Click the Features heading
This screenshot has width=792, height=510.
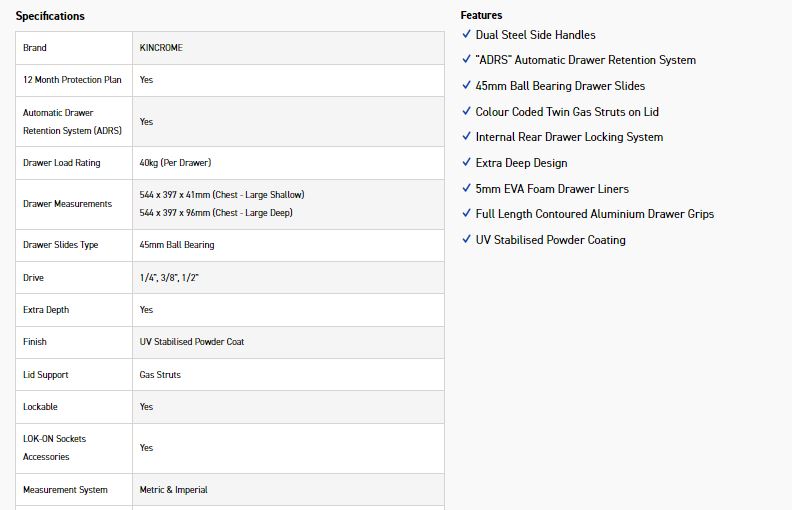[x=481, y=15]
